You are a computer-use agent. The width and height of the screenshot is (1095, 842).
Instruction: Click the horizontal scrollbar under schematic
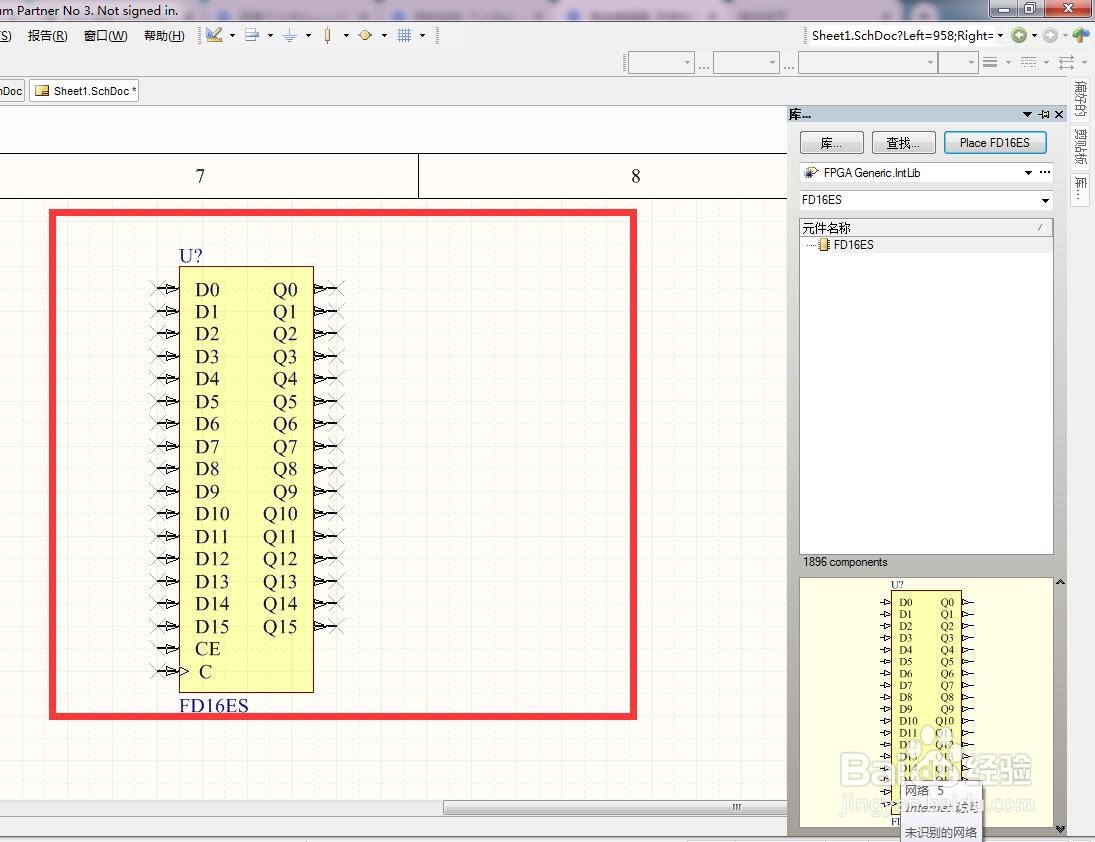[615, 808]
